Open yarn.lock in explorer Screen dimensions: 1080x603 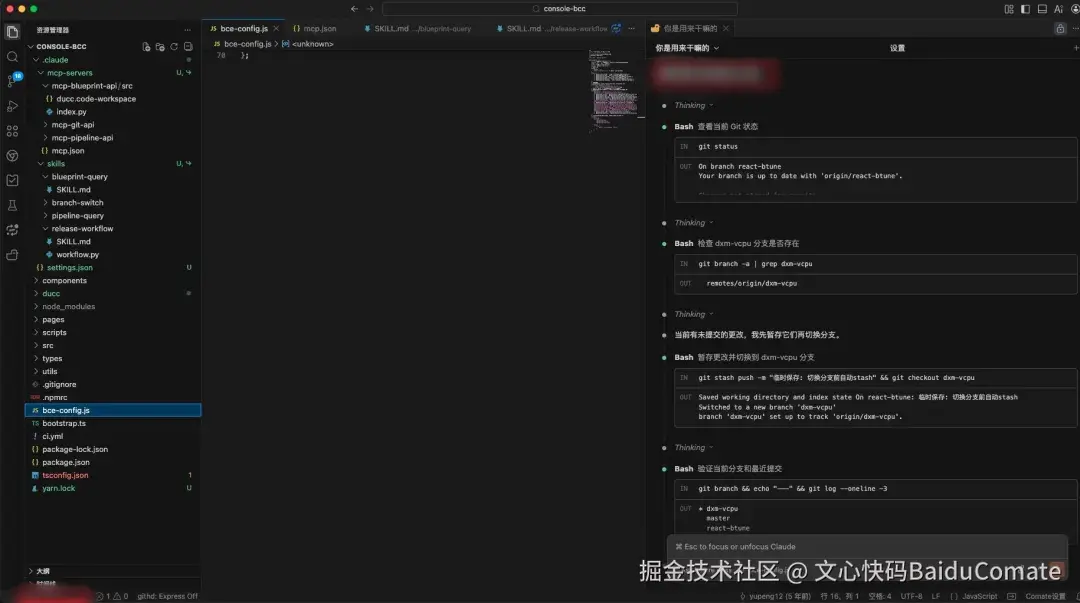click(x=59, y=489)
